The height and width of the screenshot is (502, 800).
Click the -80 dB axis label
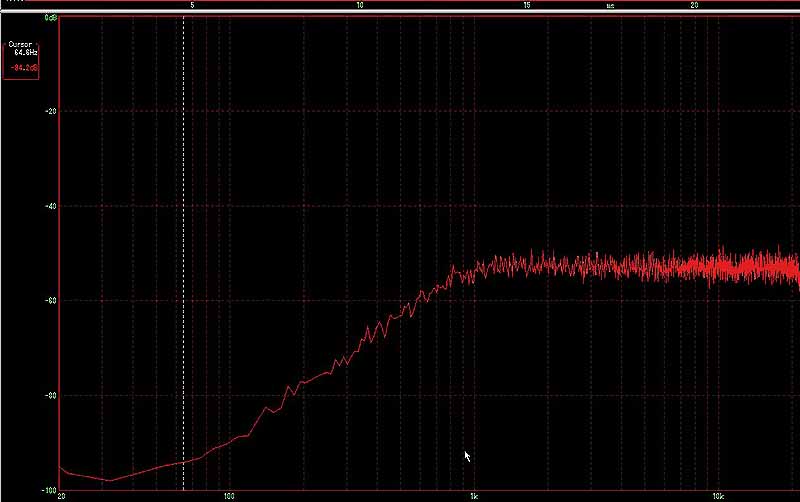pos(49,395)
